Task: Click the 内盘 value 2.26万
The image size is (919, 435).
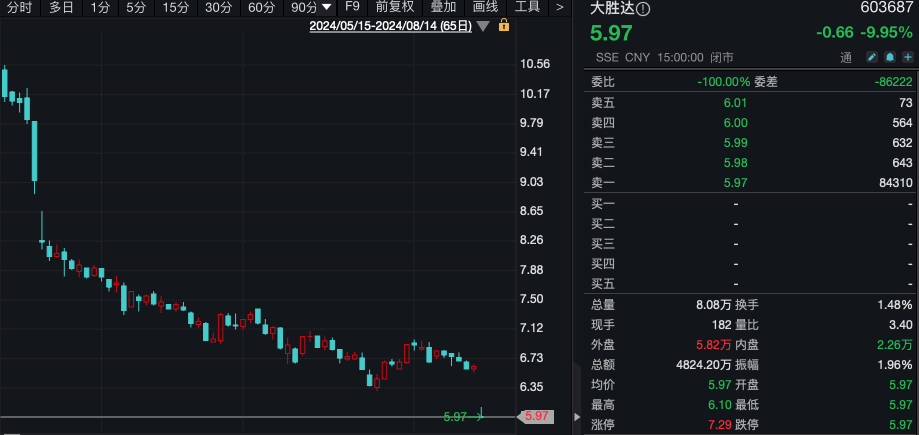Action: pos(894,345)
